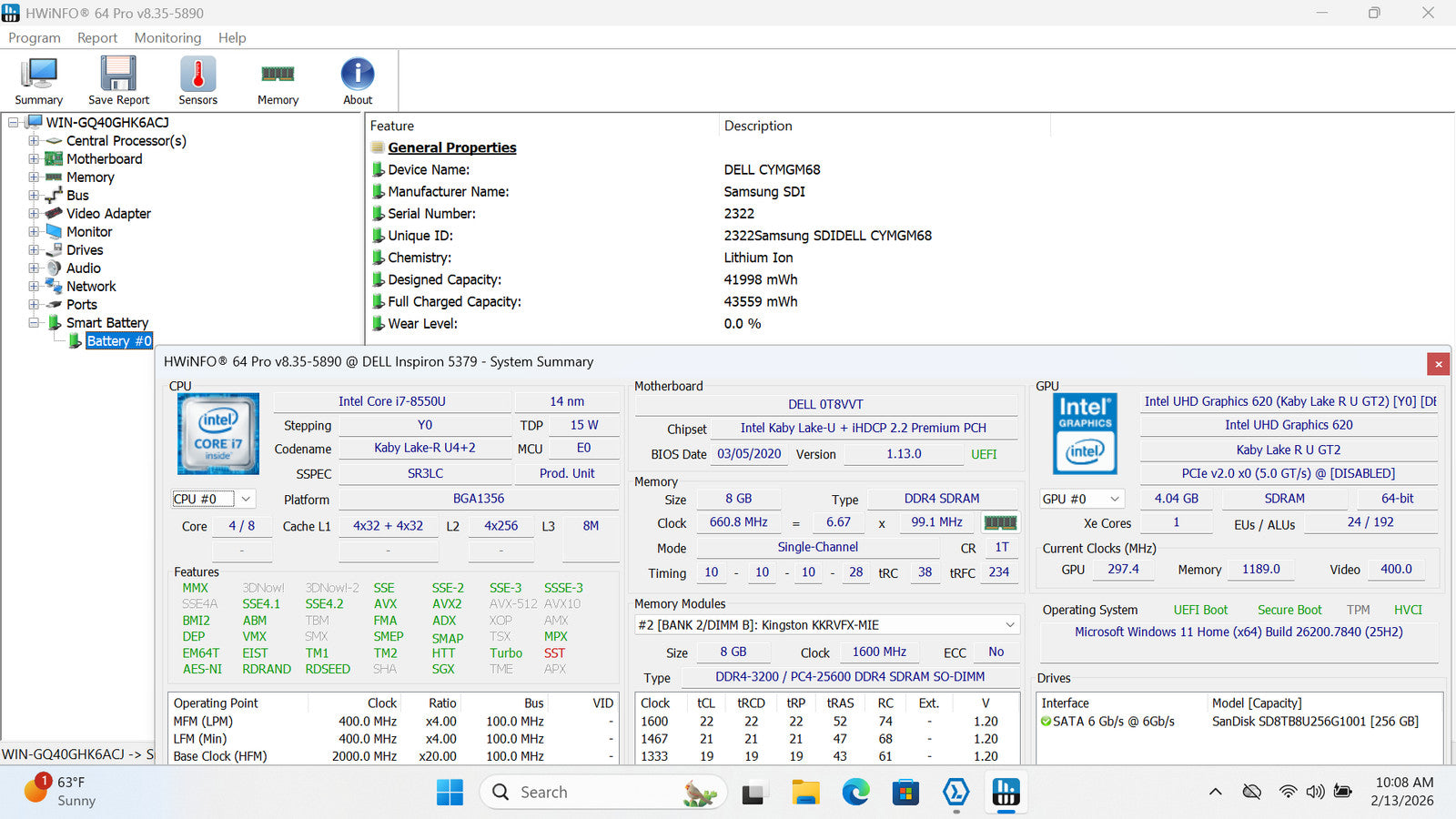The height and width of the screenshot is (819, 1456).
Task: Open the memory module bank dropdown
Action: (826, 625)
